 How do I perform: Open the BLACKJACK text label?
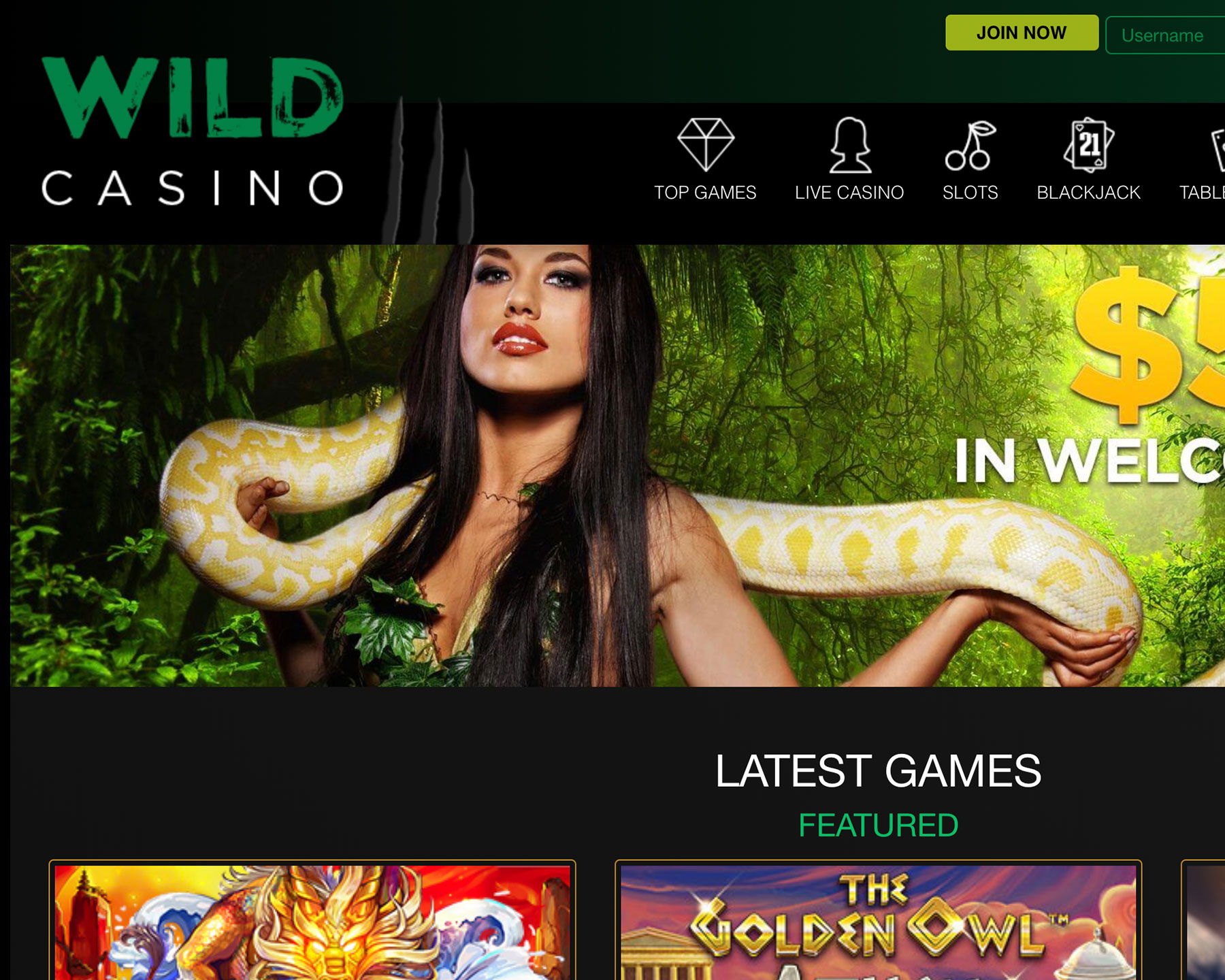pyautogui.click(x=1088, y=193)
